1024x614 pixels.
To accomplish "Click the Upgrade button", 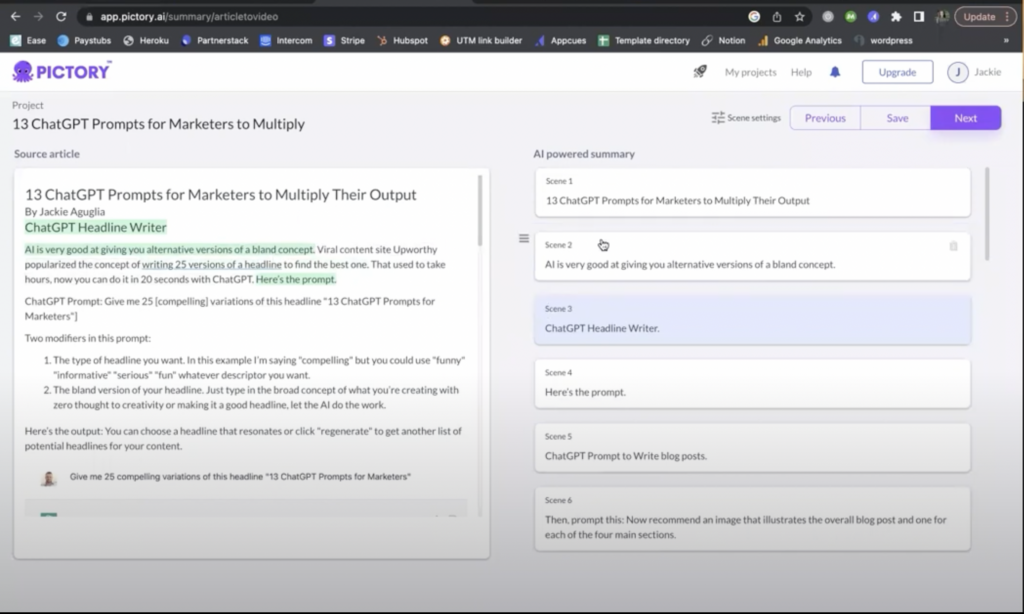I will 897,72.
